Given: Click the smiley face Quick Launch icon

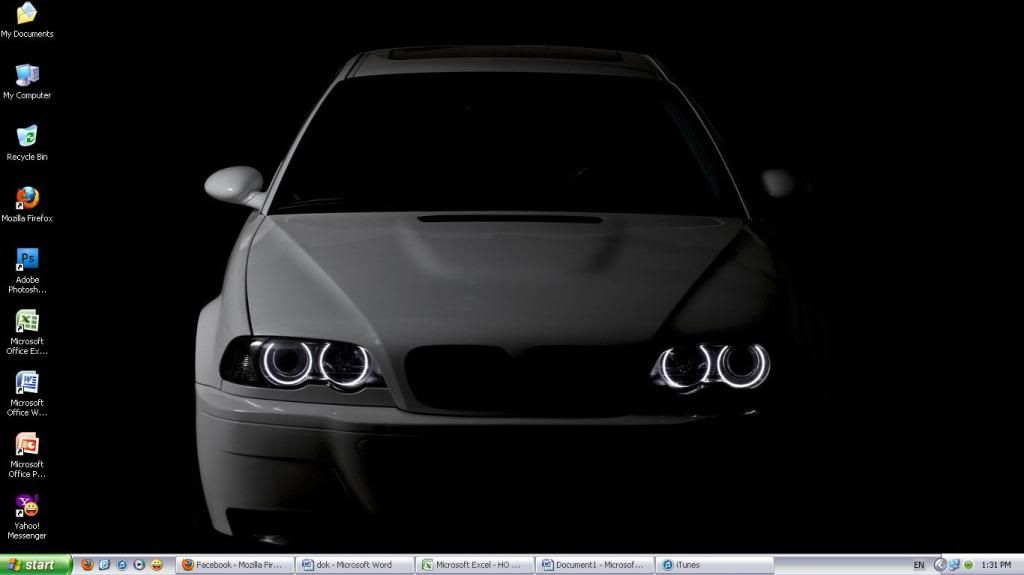Looking at the screenshot, I should 157,565.
